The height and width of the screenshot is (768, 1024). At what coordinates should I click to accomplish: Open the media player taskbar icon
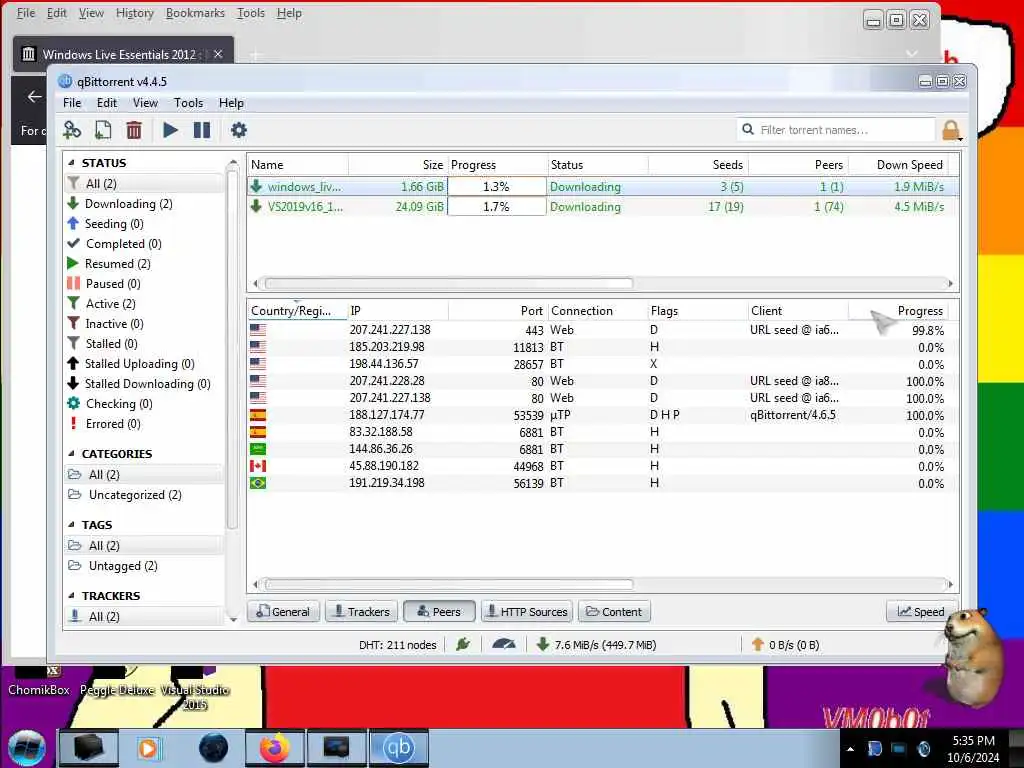(148, 748)
